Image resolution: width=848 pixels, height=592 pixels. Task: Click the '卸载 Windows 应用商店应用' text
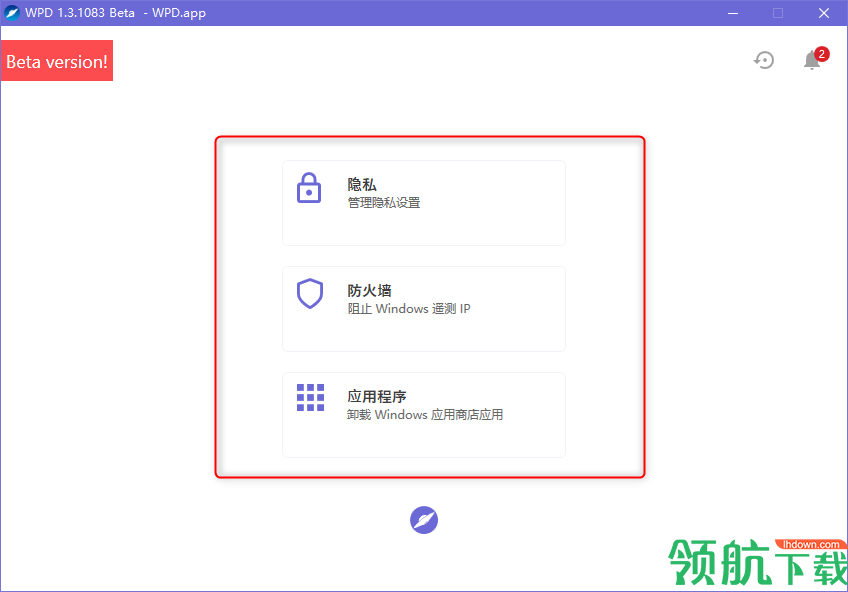tap(425, 415)
